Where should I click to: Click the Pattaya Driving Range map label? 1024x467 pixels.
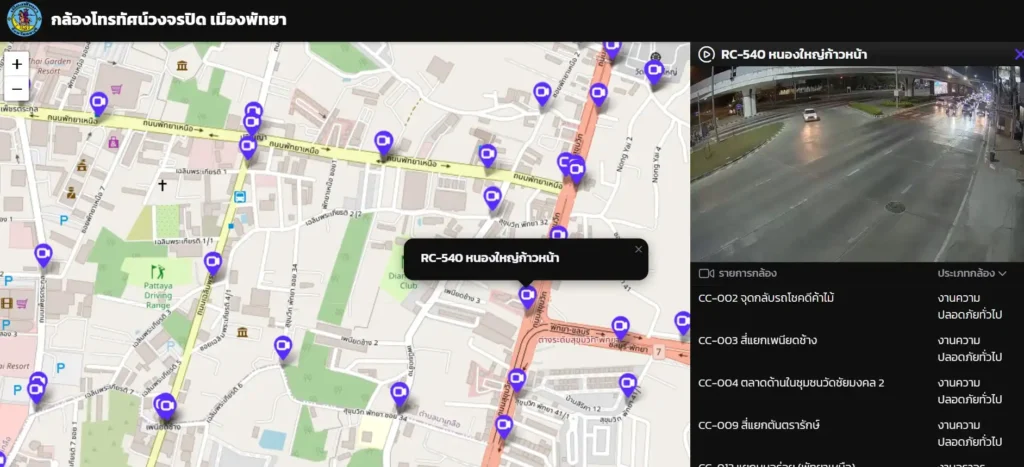pos(157,295)
